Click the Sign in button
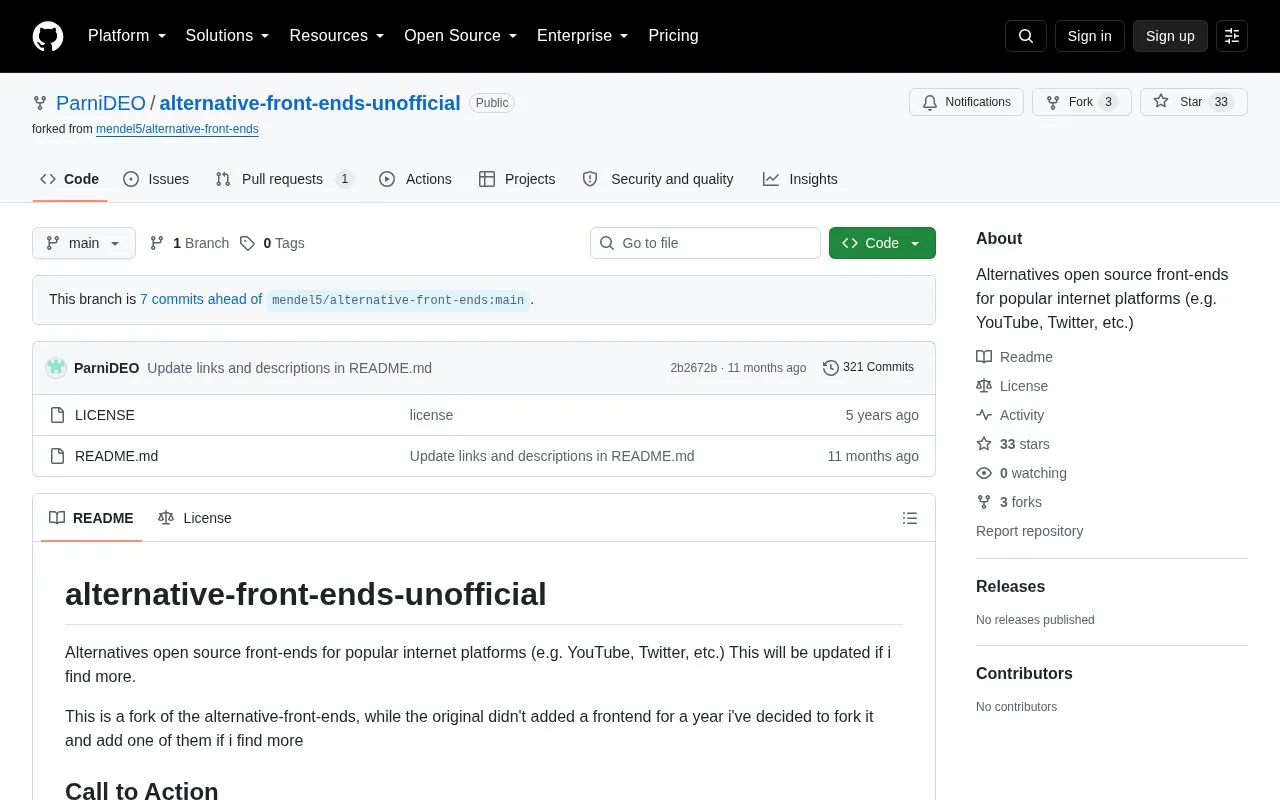Image resolution: width=1280 pixels, height=800 pixels. (1090, 36)
